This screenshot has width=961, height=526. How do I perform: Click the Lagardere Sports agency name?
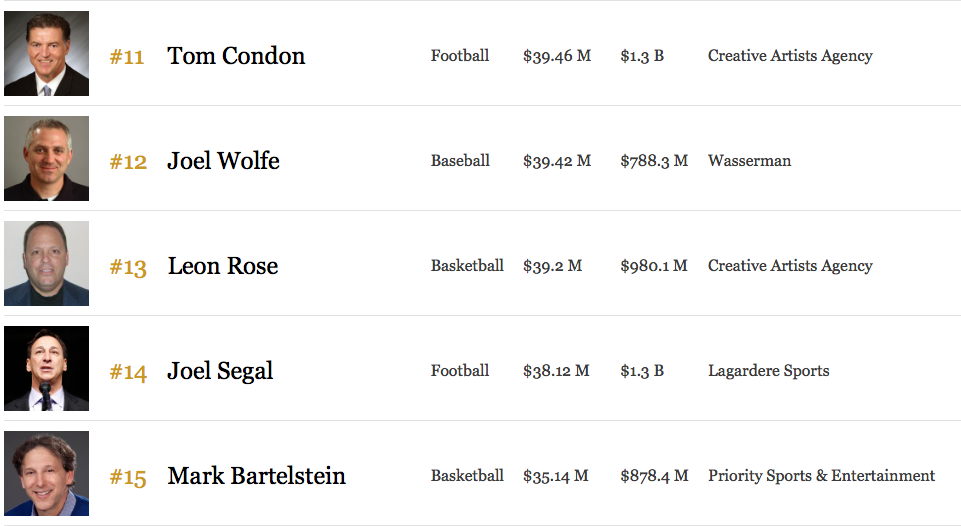(x=769, y=371)
